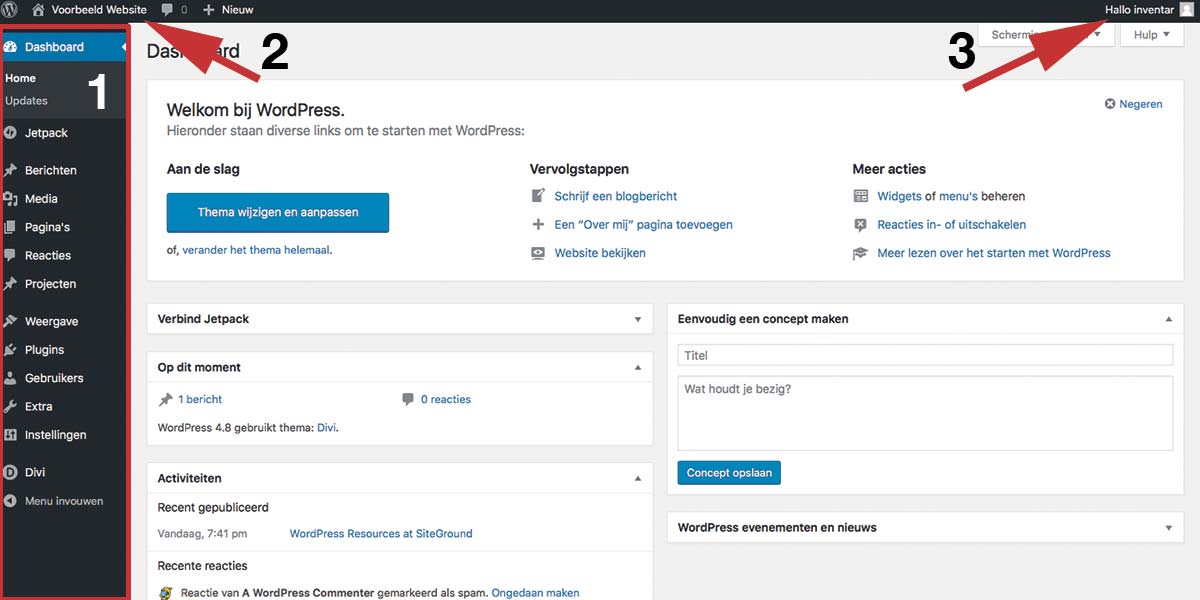Image resolution: width=1200 pixels, height=600 pixels.
Task: Go to Updates under Dashboard
Action: (26, 100)
